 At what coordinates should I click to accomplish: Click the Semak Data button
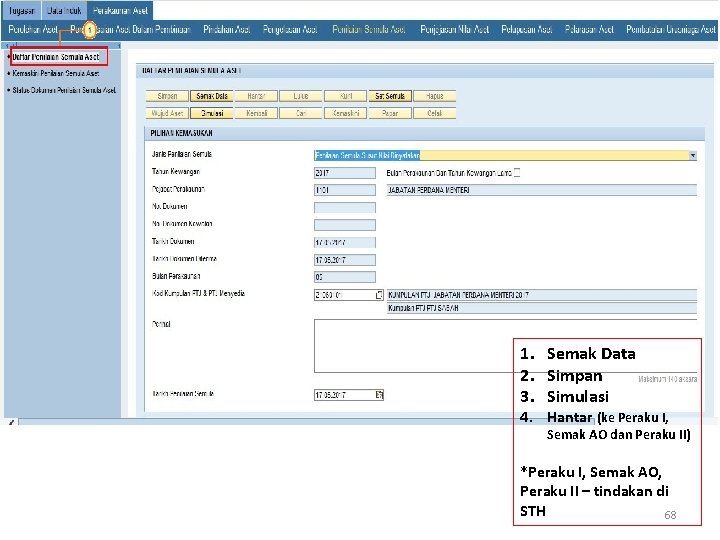coord(212,96)
